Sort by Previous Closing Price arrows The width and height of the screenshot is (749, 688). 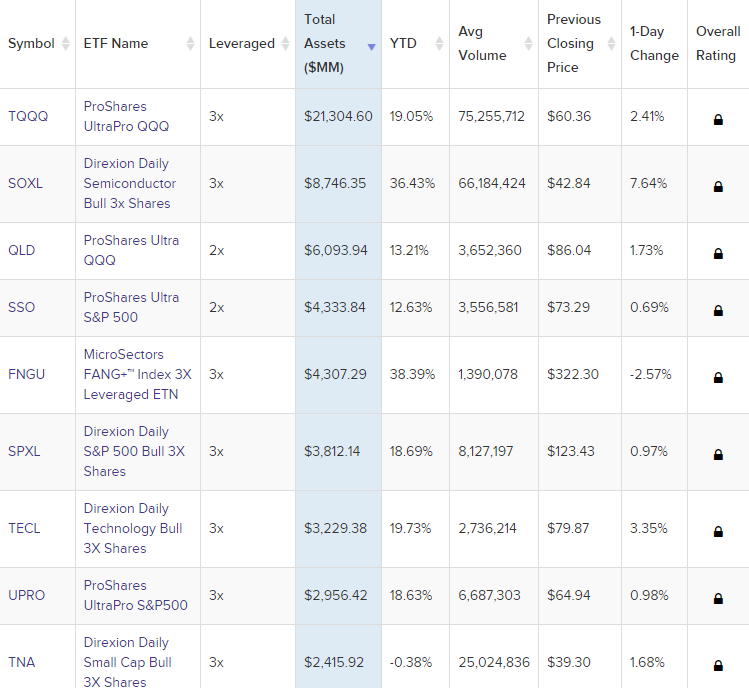pyautogui.click(x=611, y=43)
